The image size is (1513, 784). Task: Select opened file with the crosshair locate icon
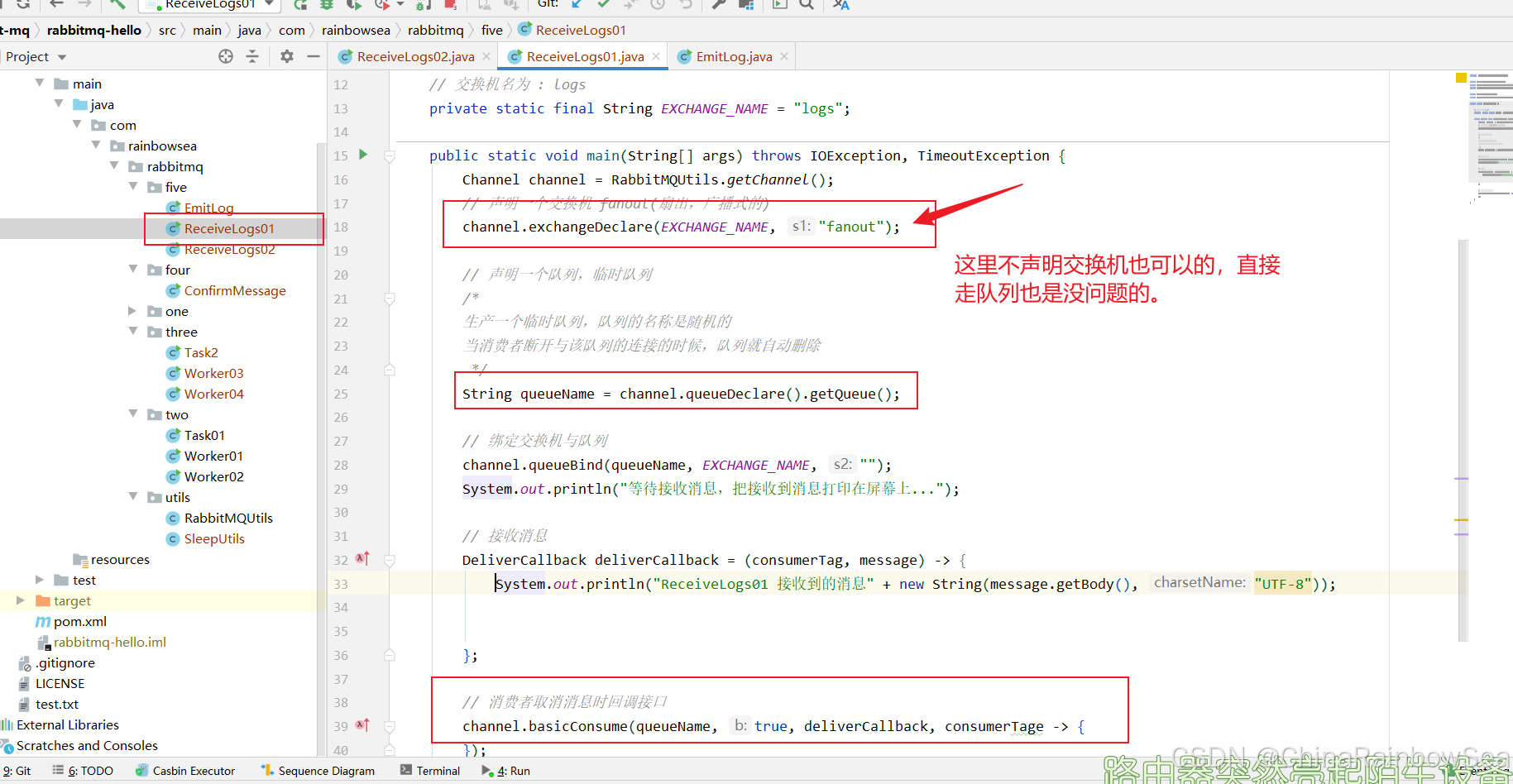tap(225, 56)
